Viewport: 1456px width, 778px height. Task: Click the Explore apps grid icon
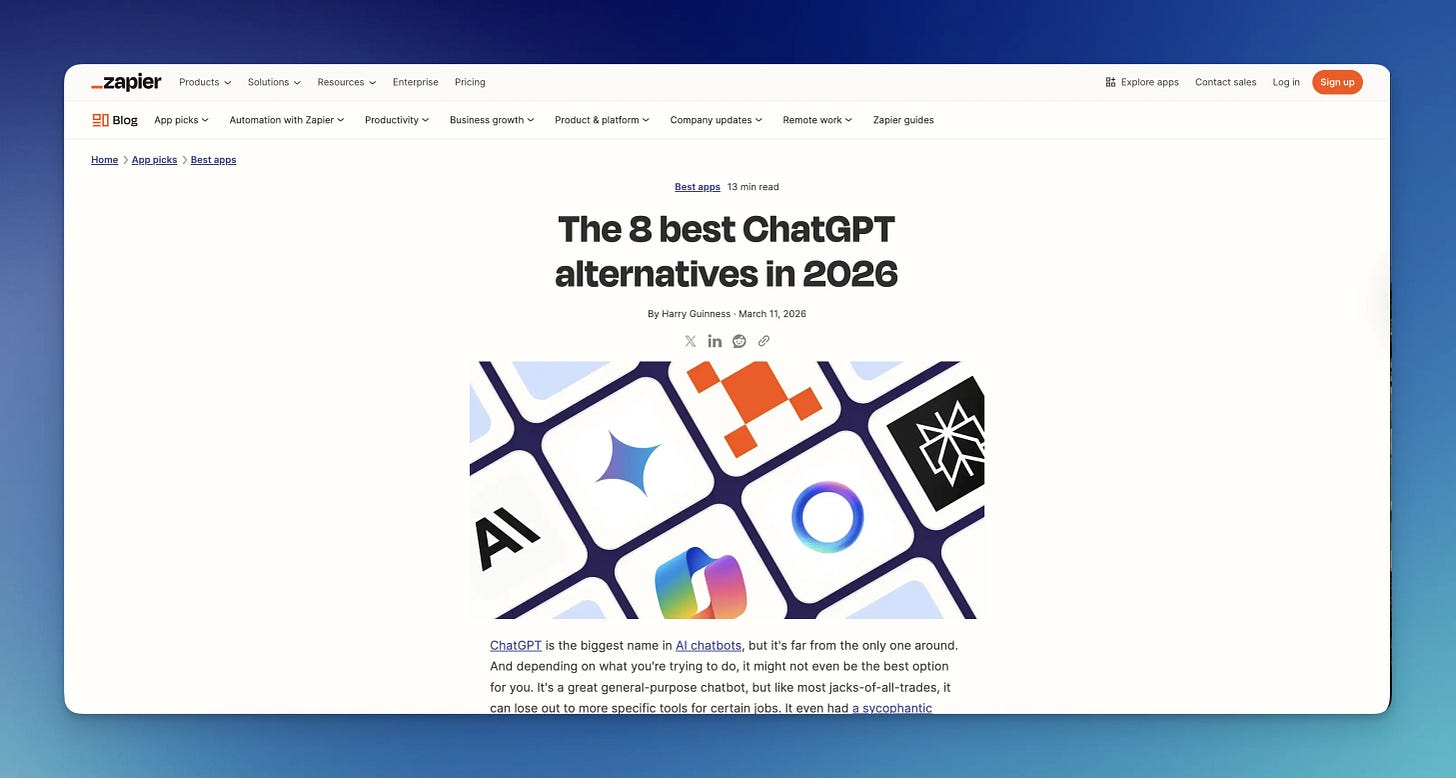tap(1110, 82)
